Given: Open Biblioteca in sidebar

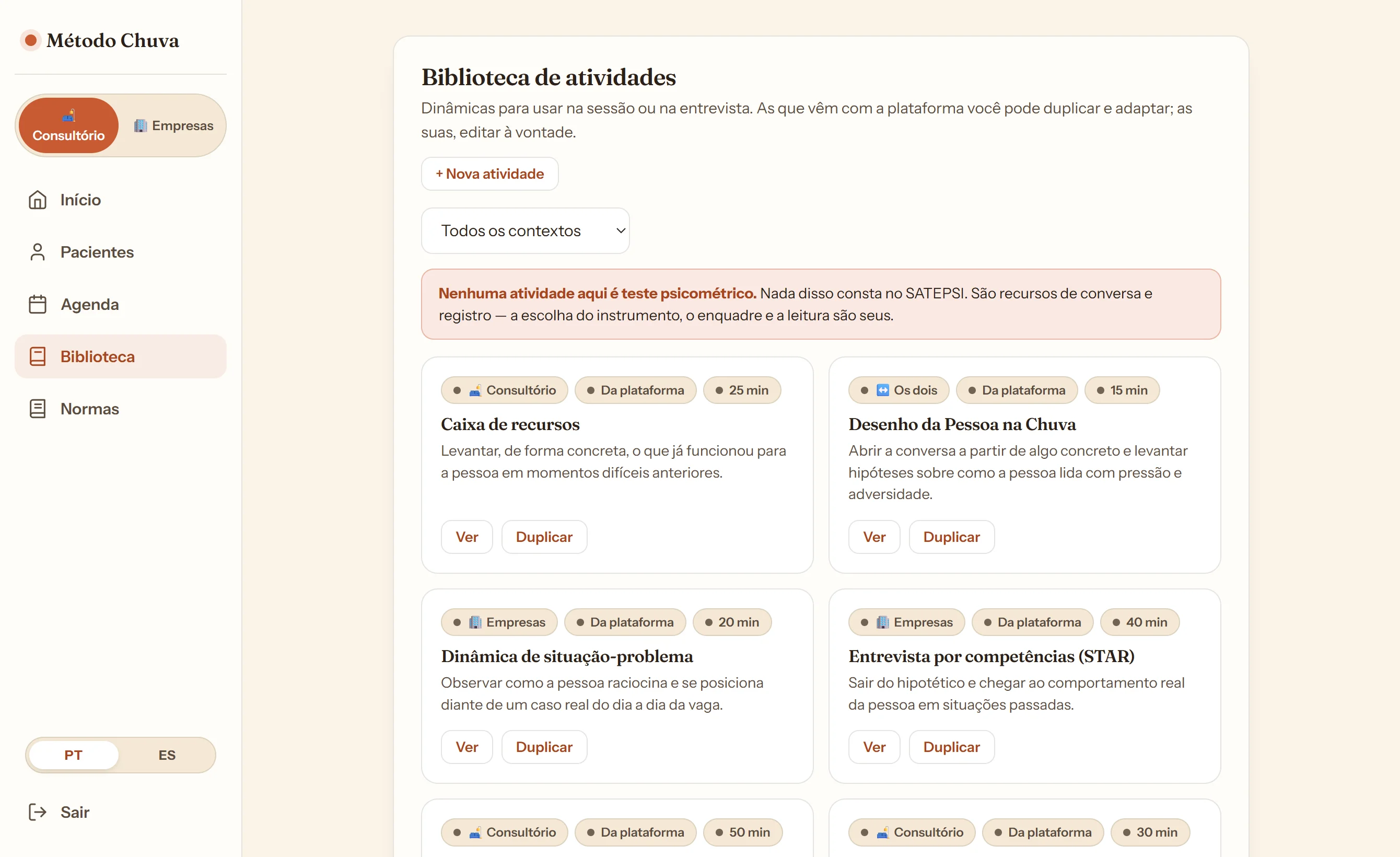Looking at the screenshot, I should pyautogui.click(x=121, y=357).
